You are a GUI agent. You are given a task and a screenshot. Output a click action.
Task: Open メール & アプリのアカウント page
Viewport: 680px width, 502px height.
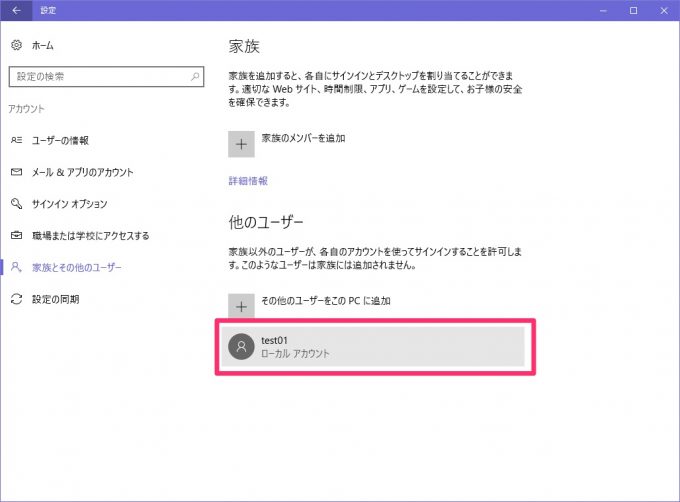tap(82, 173)
